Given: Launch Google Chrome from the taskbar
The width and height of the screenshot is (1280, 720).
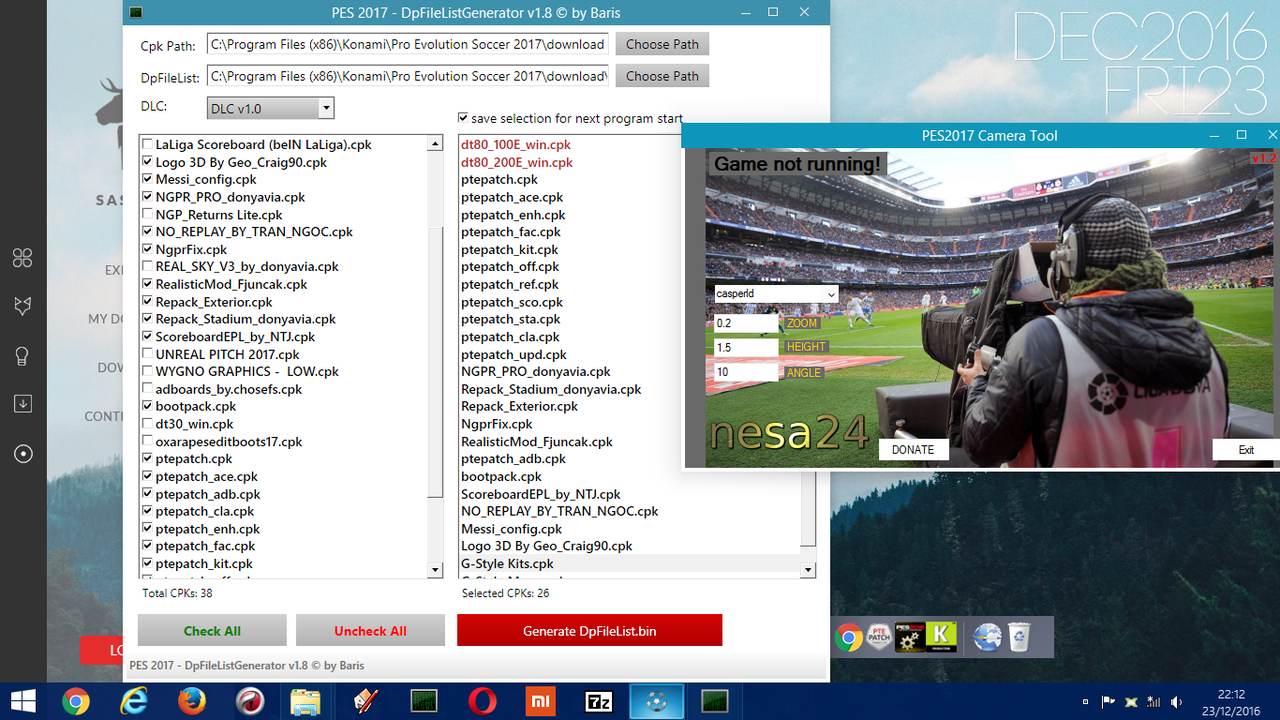Looking at the screenshot, I should (x=76, y=702).
